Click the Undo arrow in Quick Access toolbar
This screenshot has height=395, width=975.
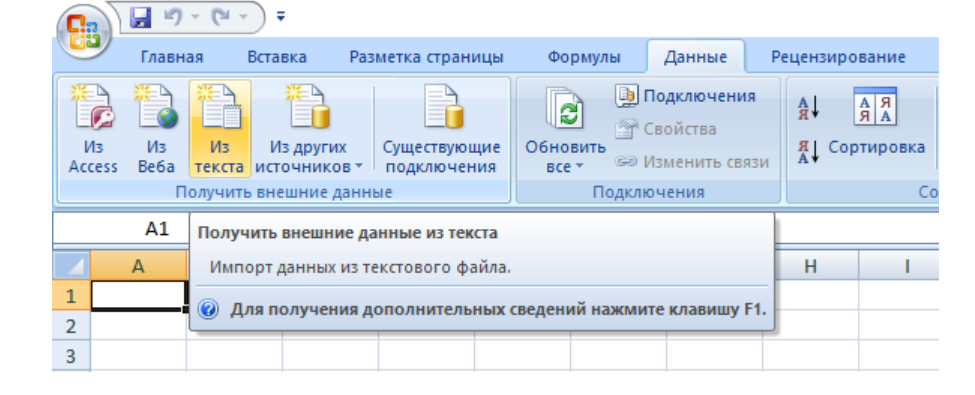[x=172, y=17]
